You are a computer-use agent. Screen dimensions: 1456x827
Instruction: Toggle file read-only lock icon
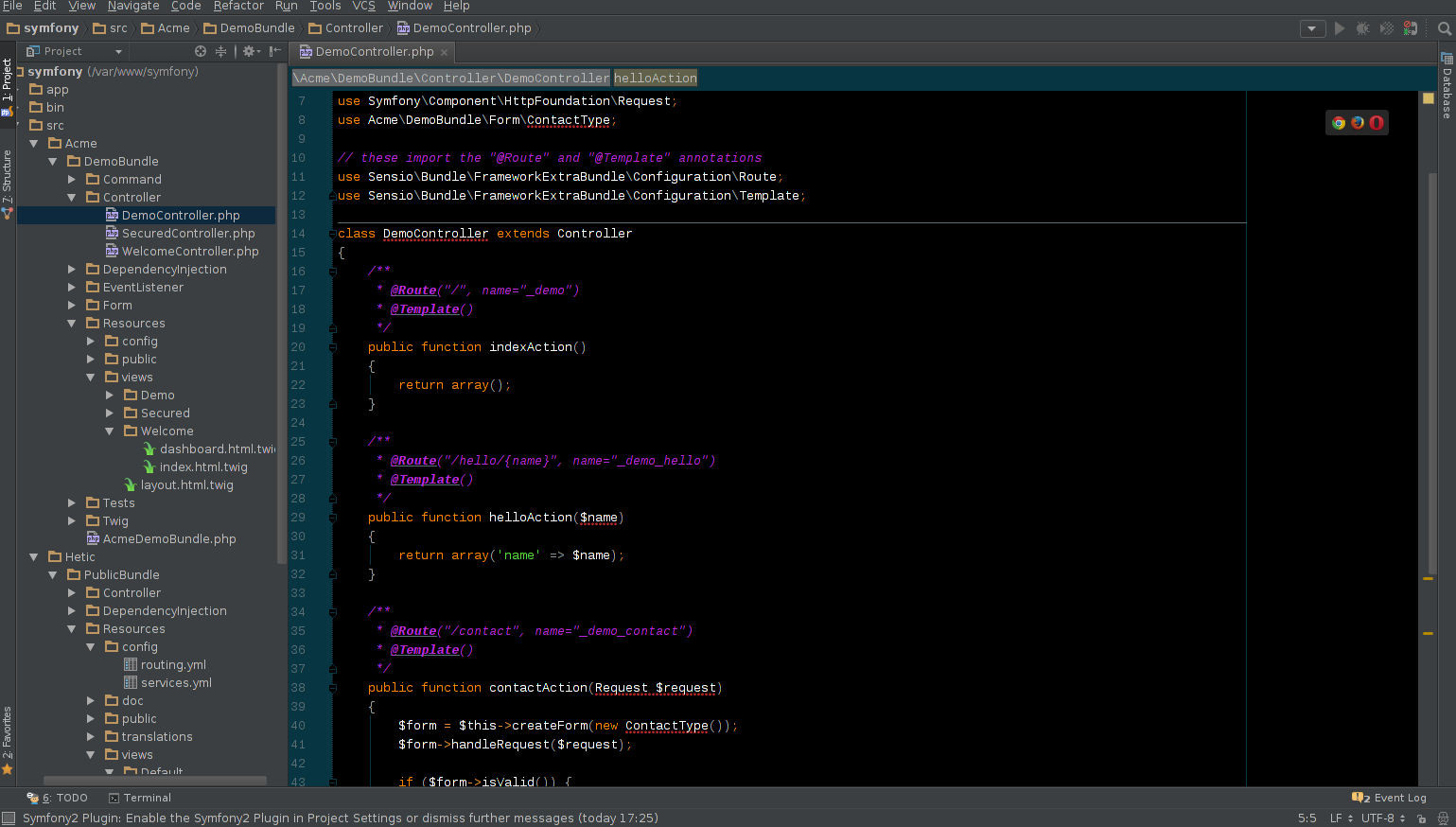[x=1421, y=818]
